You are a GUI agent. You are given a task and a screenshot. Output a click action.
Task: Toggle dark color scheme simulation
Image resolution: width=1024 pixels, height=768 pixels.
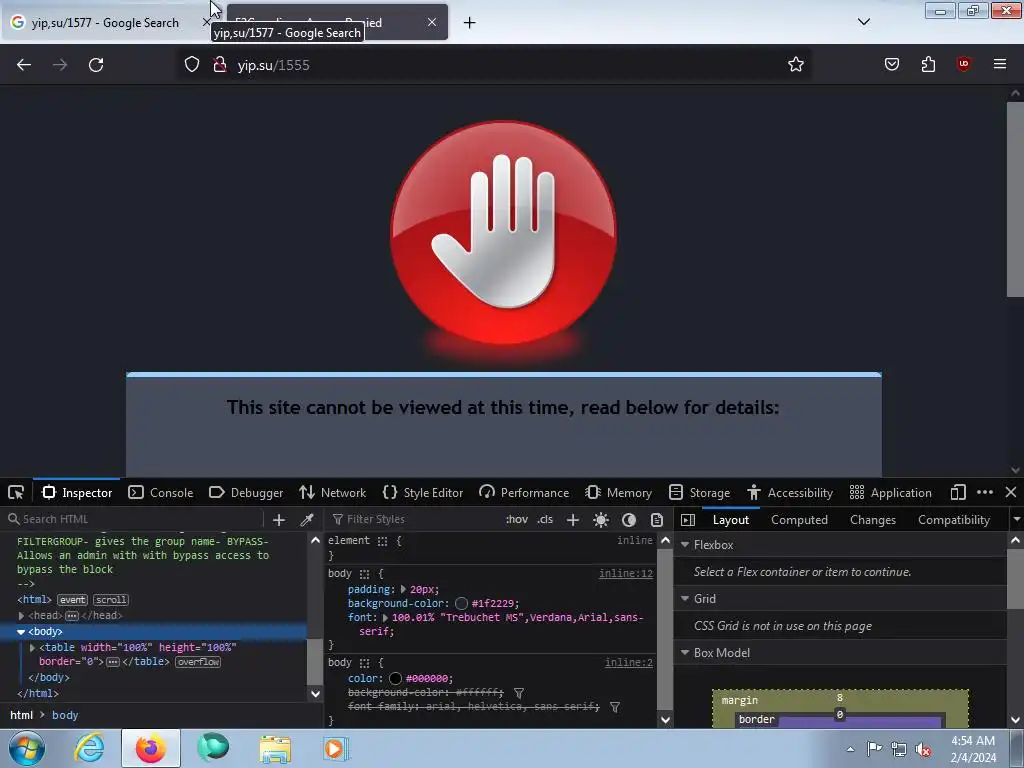629,519
